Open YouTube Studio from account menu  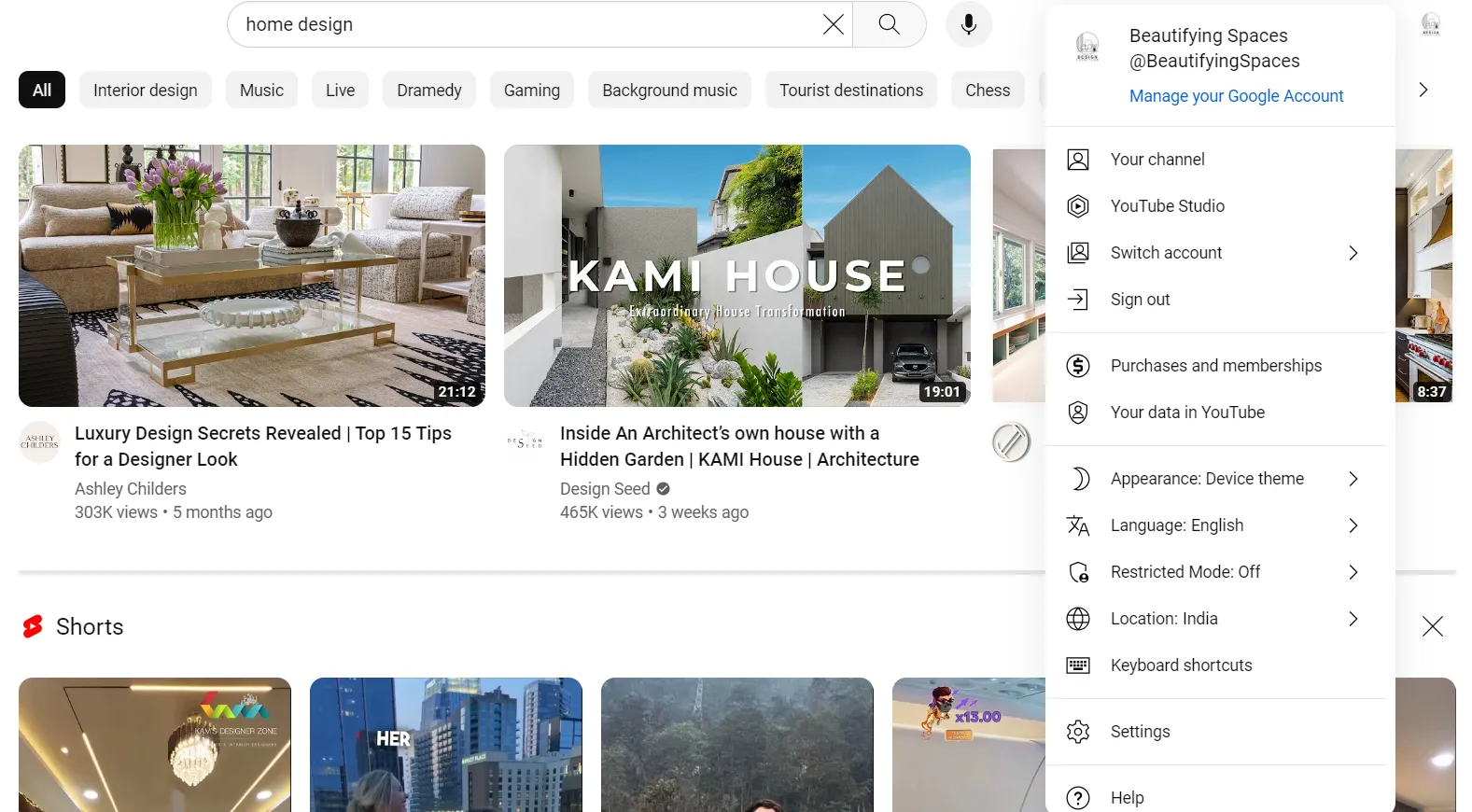tap(1167, 206)
